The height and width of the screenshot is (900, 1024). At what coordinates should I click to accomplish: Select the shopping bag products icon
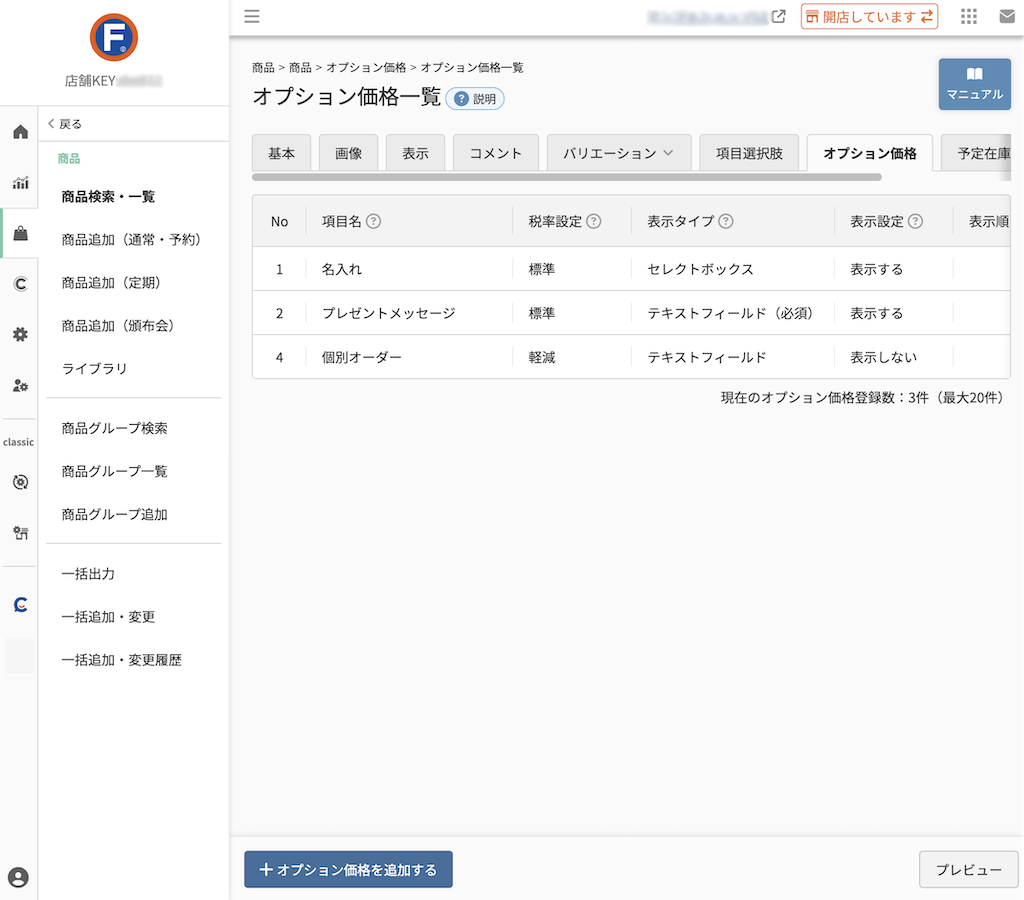point(20,233)
